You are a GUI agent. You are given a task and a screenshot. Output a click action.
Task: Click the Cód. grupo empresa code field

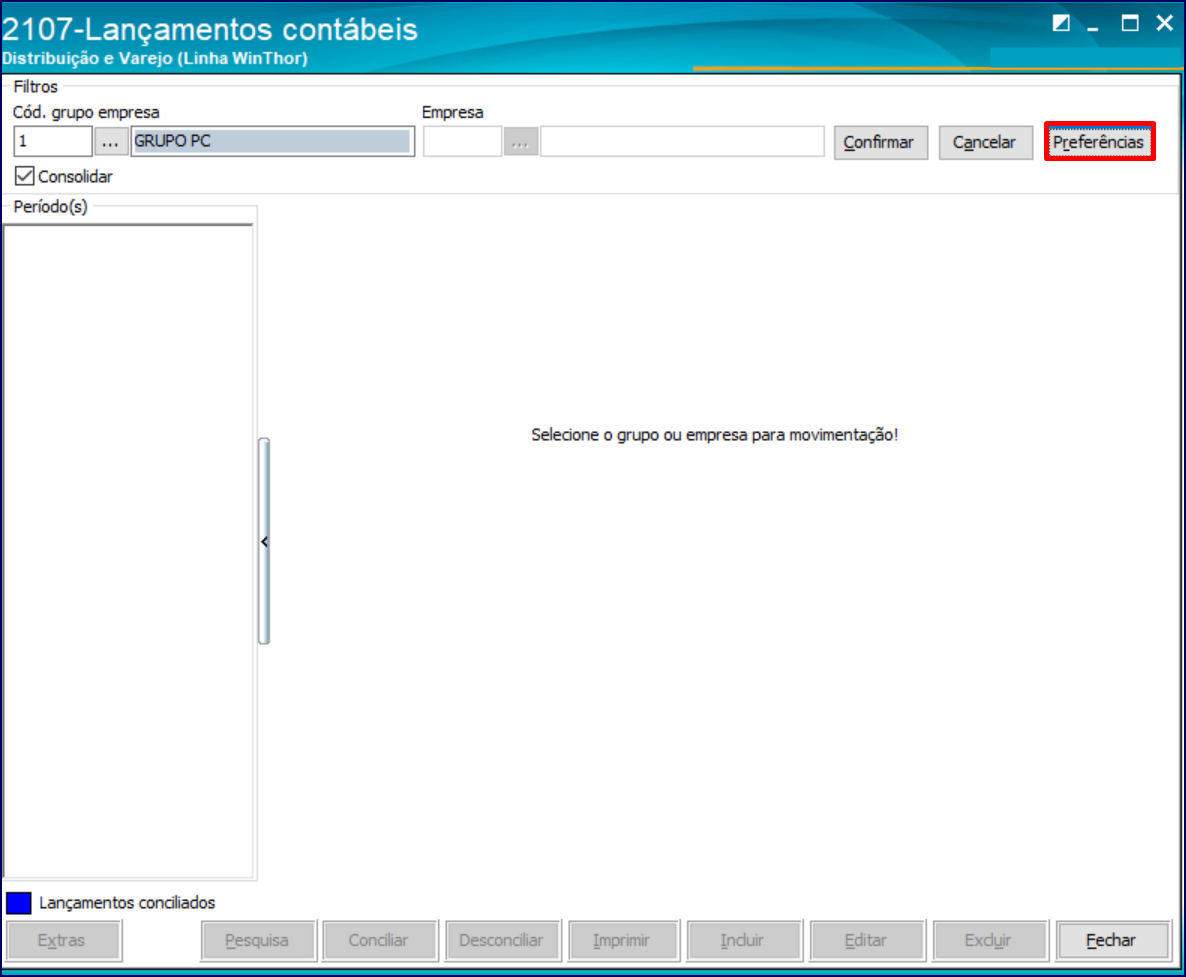[x=53, y=141]
